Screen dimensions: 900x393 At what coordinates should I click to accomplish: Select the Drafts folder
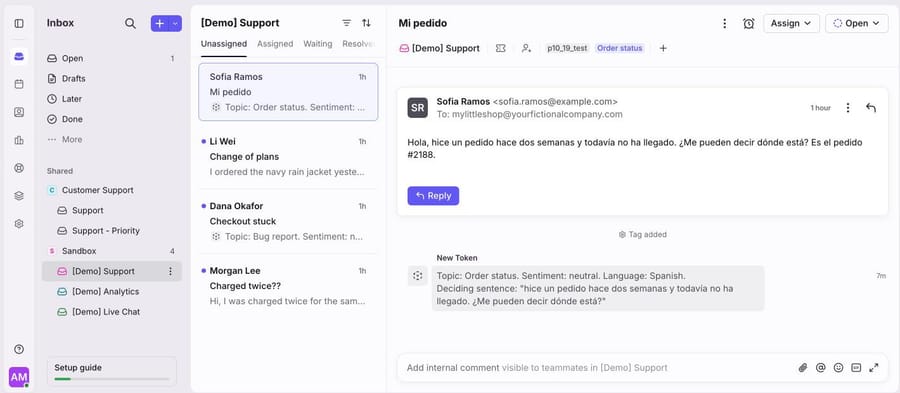click(x=112, y=79)
